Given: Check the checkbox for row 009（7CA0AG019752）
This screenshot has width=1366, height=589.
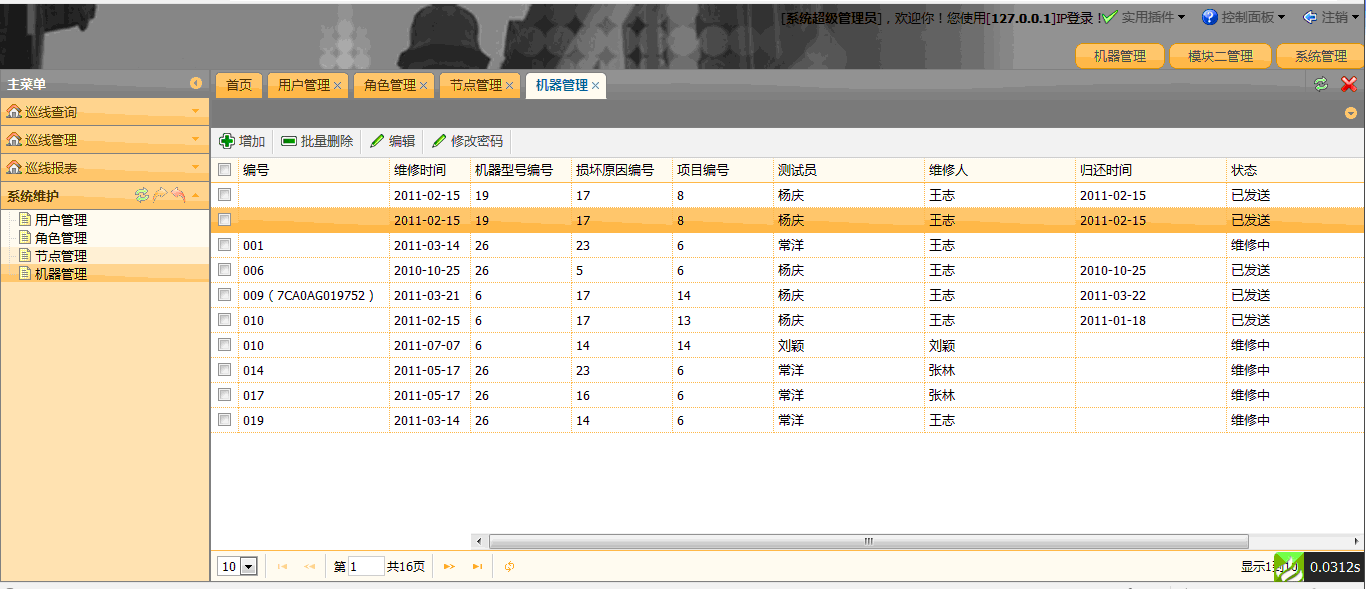Looking at the screenshot, I should click(x=224, y=295).
